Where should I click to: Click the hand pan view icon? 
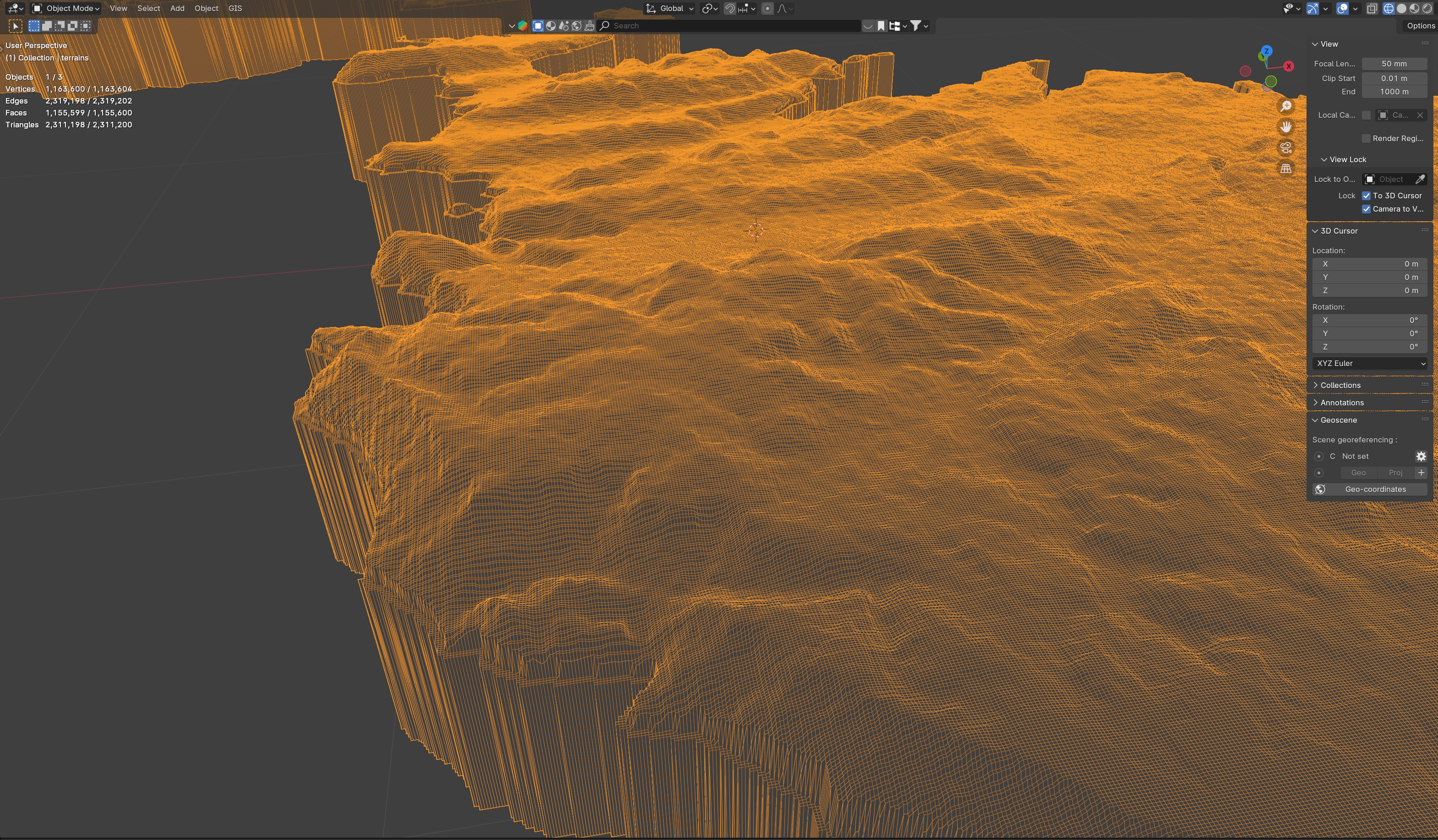[1285, 127]
